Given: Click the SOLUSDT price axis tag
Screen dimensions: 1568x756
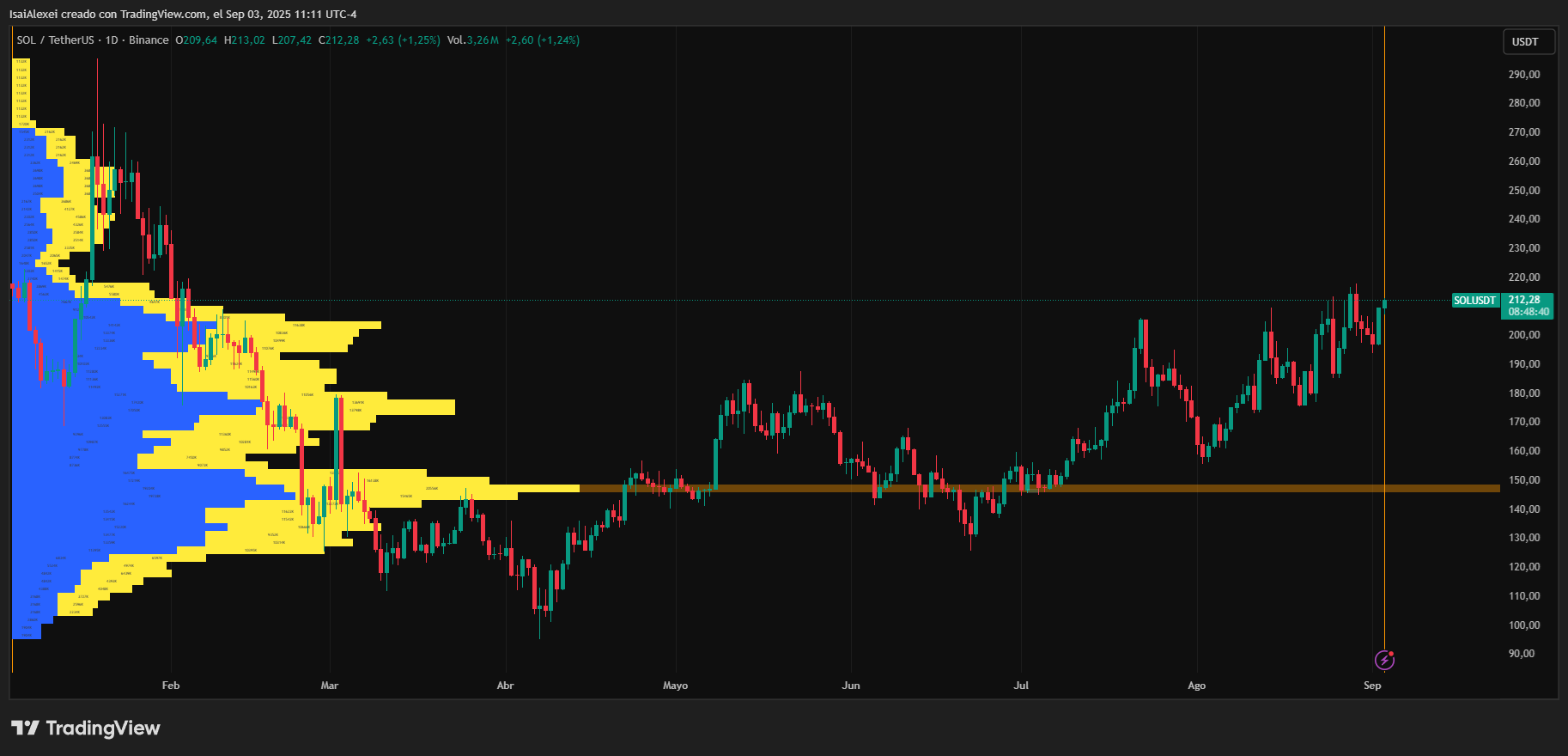Looking at the screenshot, I should pos(1474,301).
